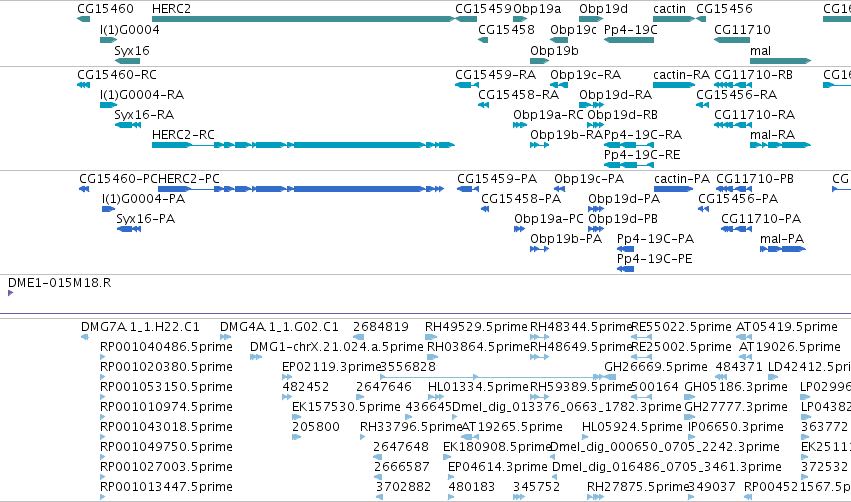Click the Obp19c-PA protein label

click(589, 179)
